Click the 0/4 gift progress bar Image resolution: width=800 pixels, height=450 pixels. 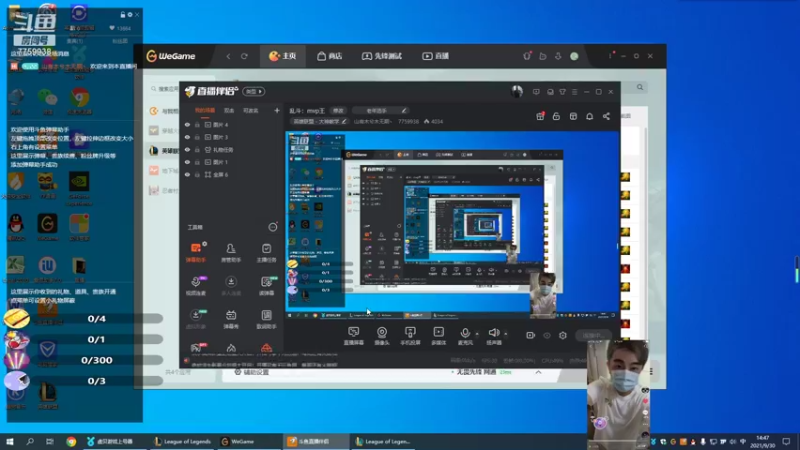click(x=96, y=319)
